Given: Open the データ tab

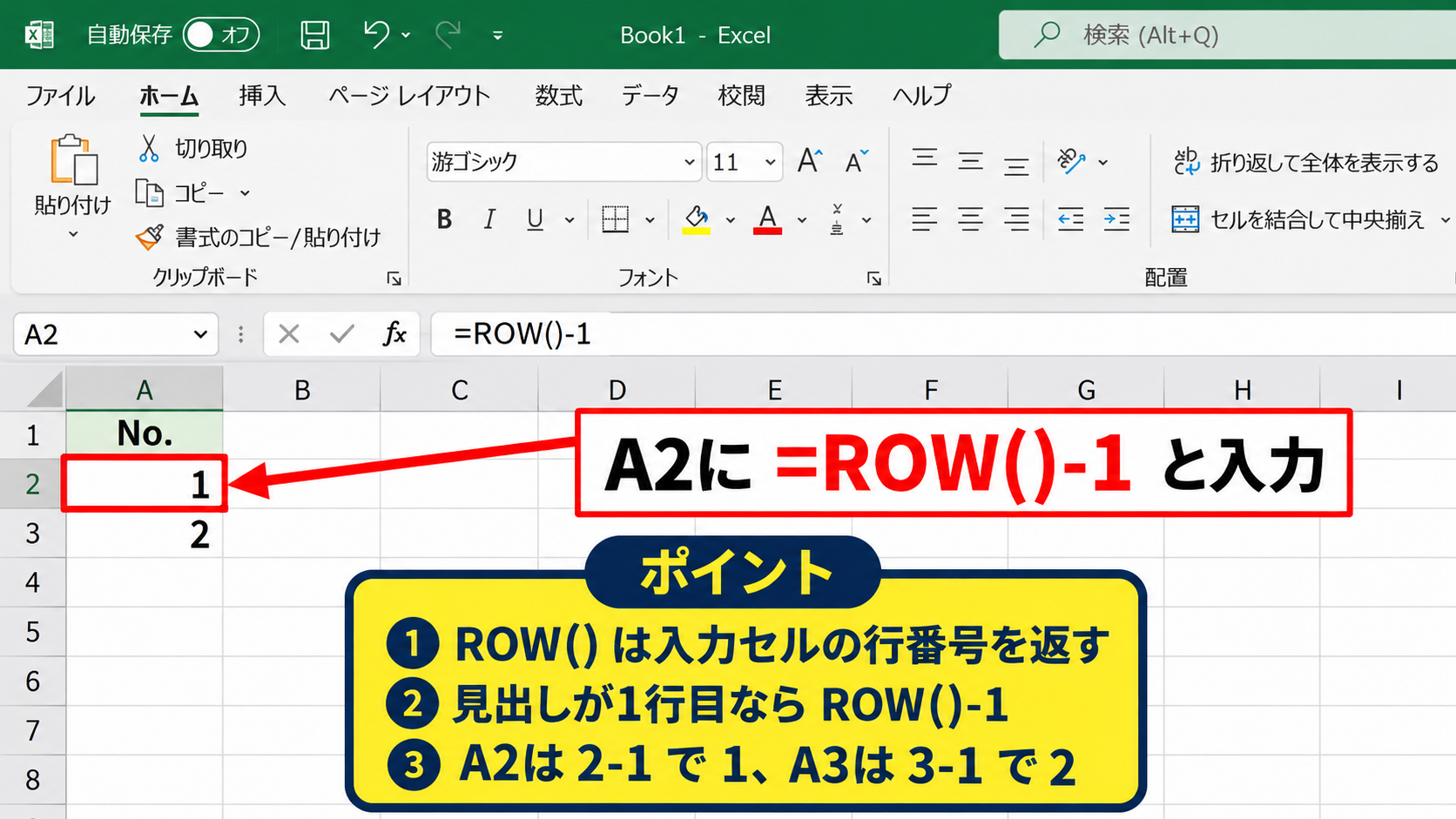Looking at the screenshot, I should (650, 95).
